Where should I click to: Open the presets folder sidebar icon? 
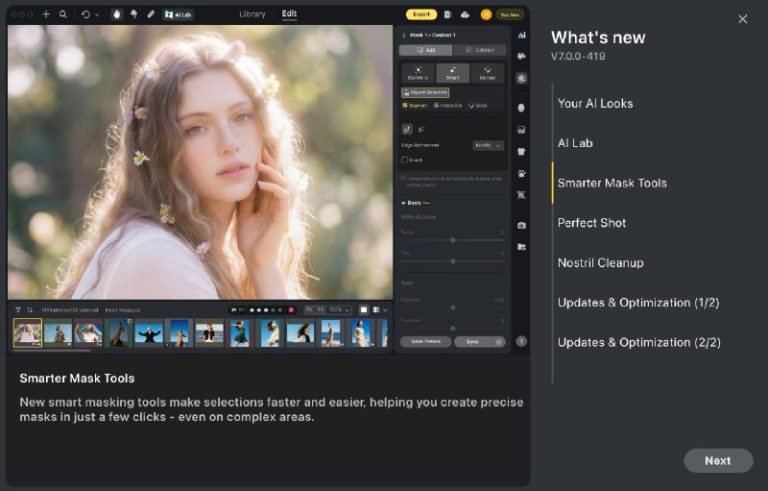pos(522,247)
